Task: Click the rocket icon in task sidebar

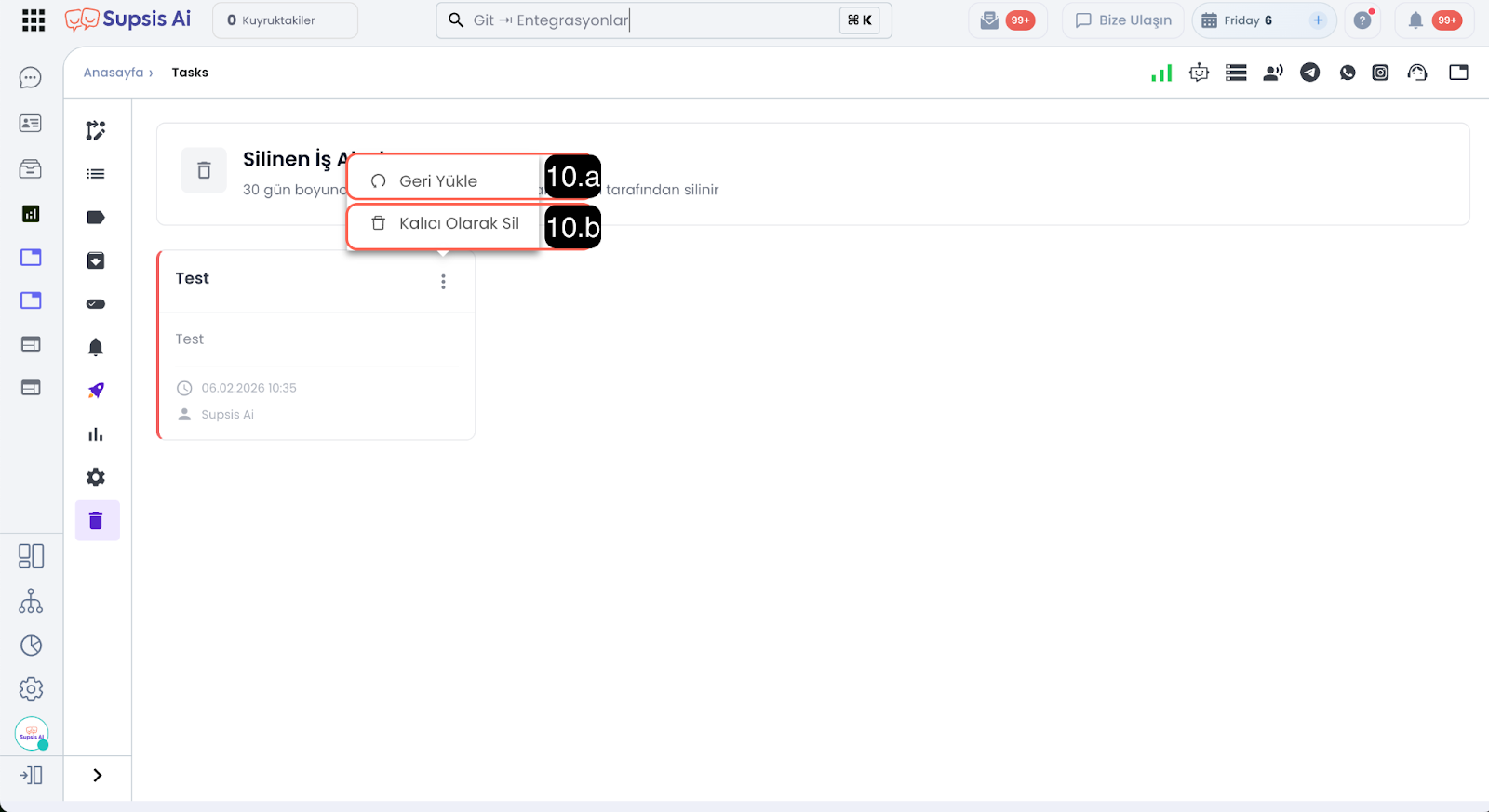Action: [96, 391]
